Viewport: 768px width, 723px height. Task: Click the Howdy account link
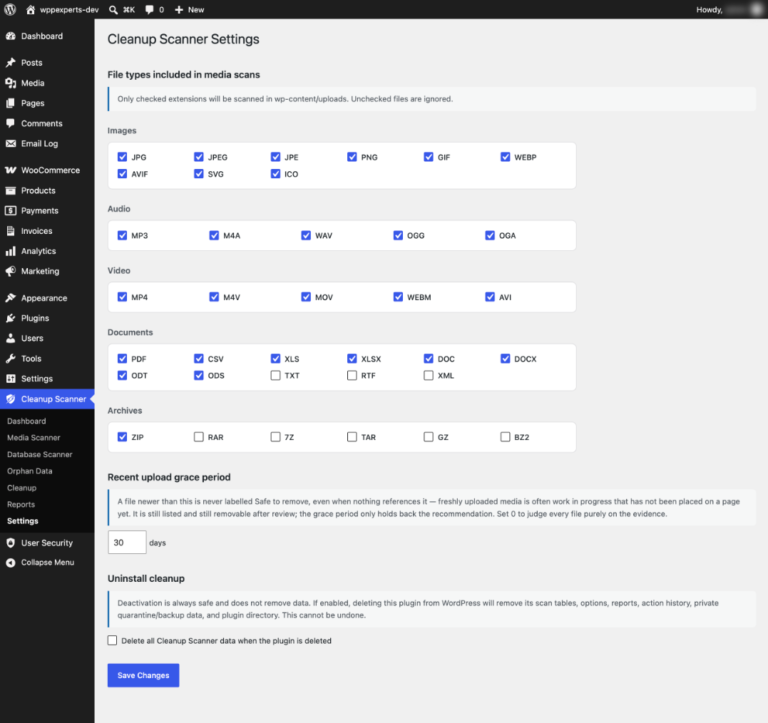(x=729, y=10)
